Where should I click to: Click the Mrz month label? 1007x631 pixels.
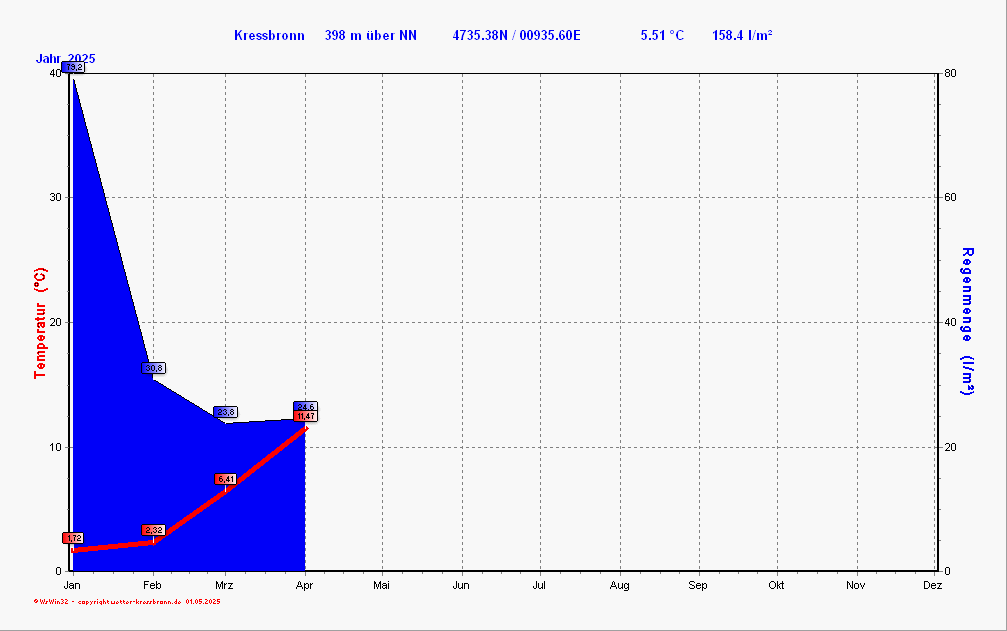click(224, 585)
